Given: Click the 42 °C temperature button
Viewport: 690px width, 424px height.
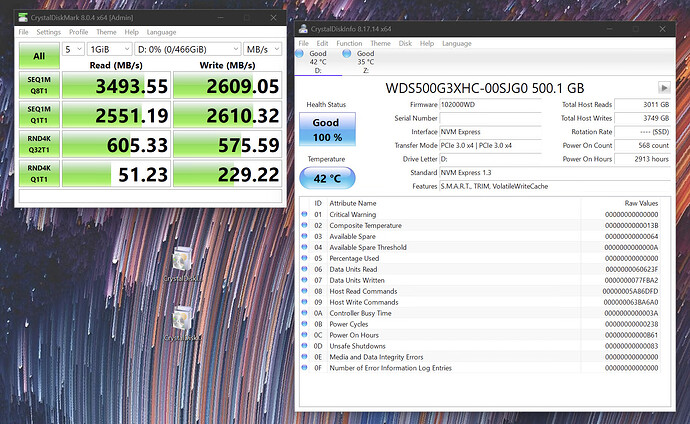Looking at the screenshot, I should [327, 178].
